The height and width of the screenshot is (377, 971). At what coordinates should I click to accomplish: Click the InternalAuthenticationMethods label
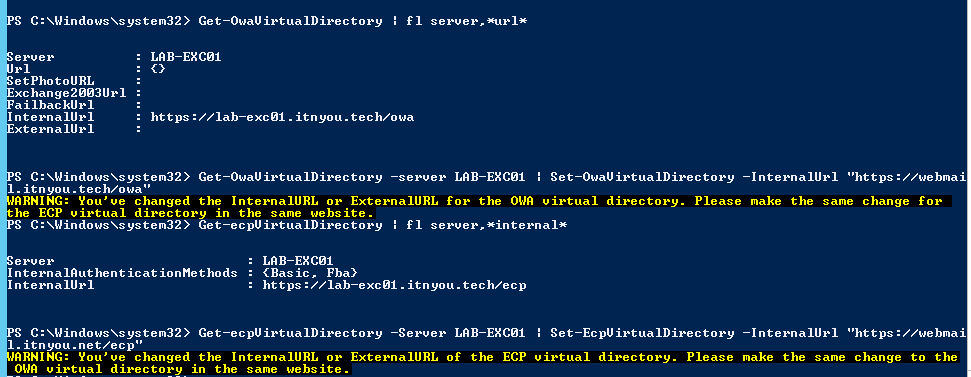122,273
